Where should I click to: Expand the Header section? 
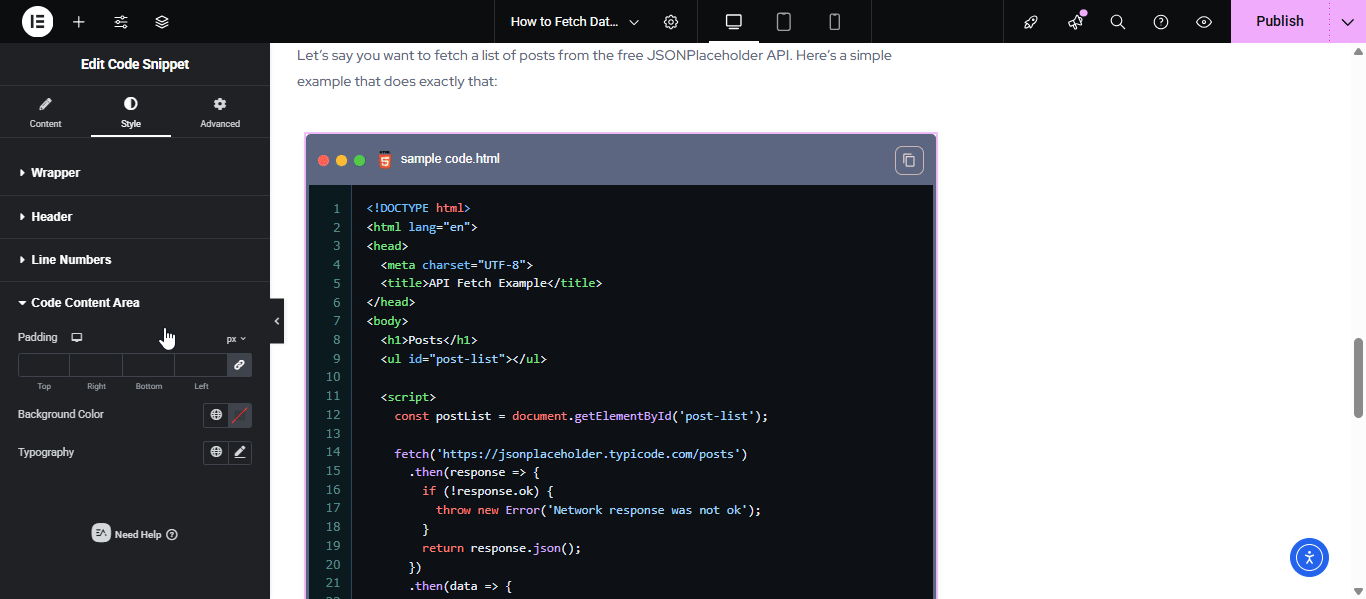click(135, 217)
